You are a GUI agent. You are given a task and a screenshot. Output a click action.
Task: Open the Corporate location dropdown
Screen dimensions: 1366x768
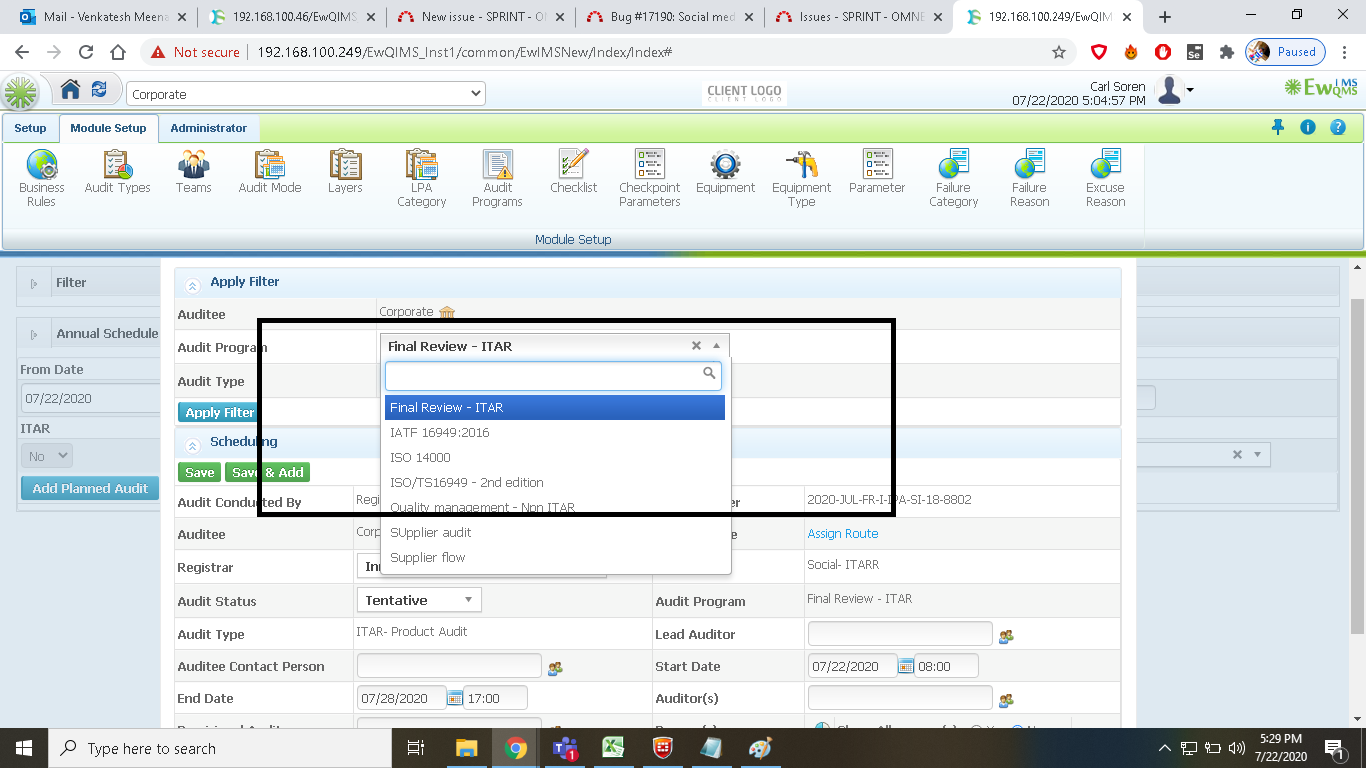pyautogui.click(x=306, y=94)
